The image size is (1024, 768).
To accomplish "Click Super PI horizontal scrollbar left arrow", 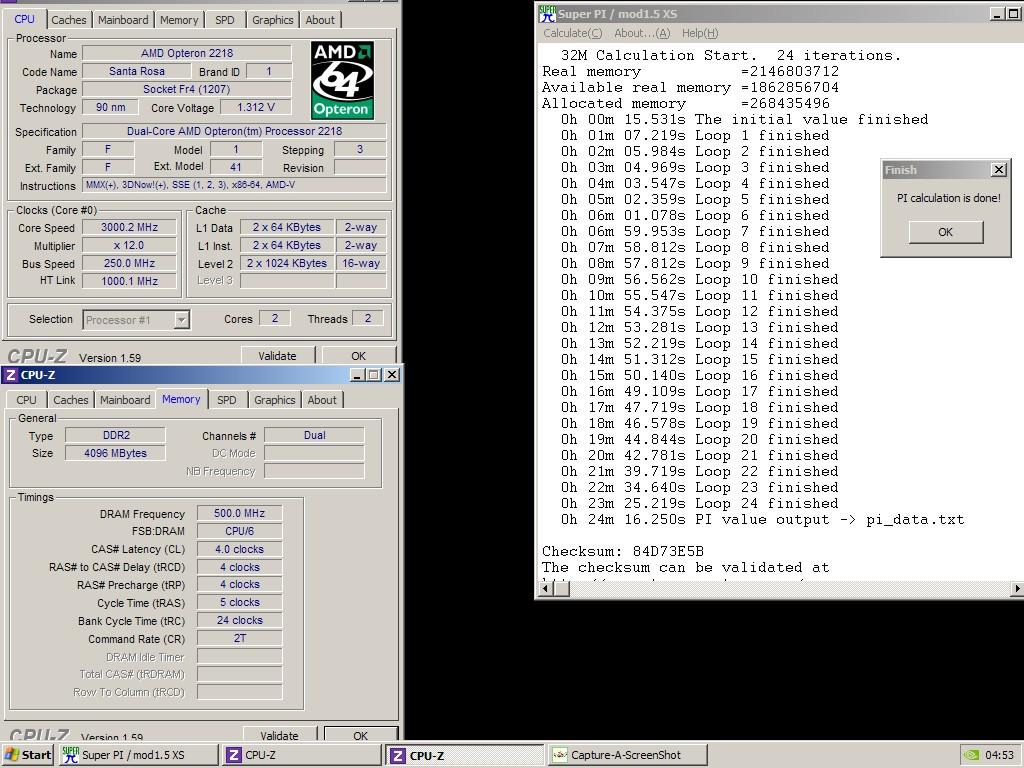I will point(545,588).
